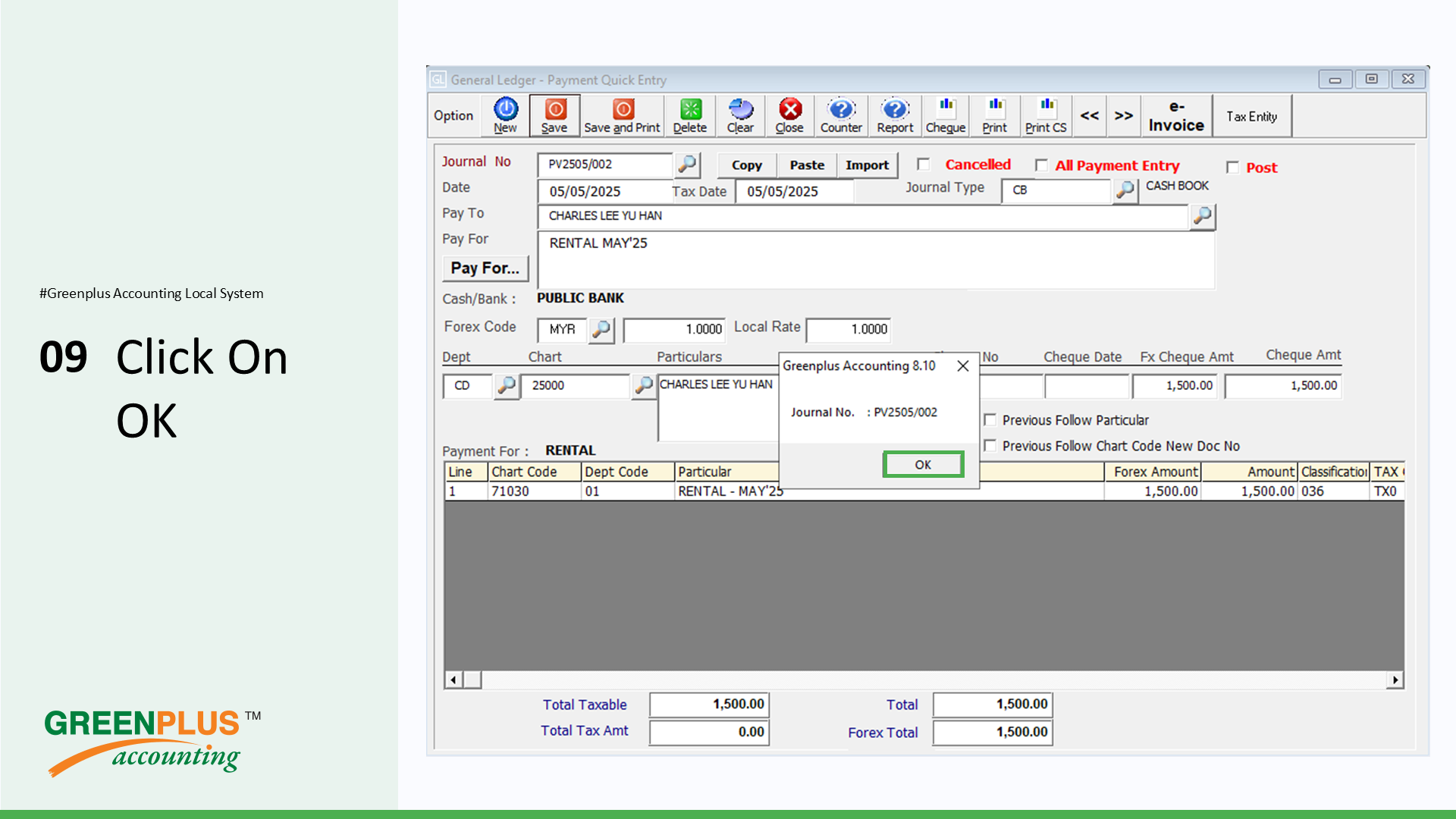This screenshot has height=819, width=1456.
Task: Click the Paste button
Action: coord(807,165)
